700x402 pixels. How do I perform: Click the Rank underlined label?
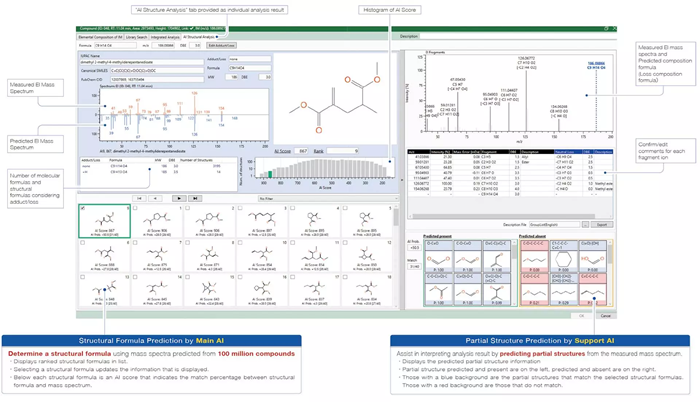[x=318, y=151]
